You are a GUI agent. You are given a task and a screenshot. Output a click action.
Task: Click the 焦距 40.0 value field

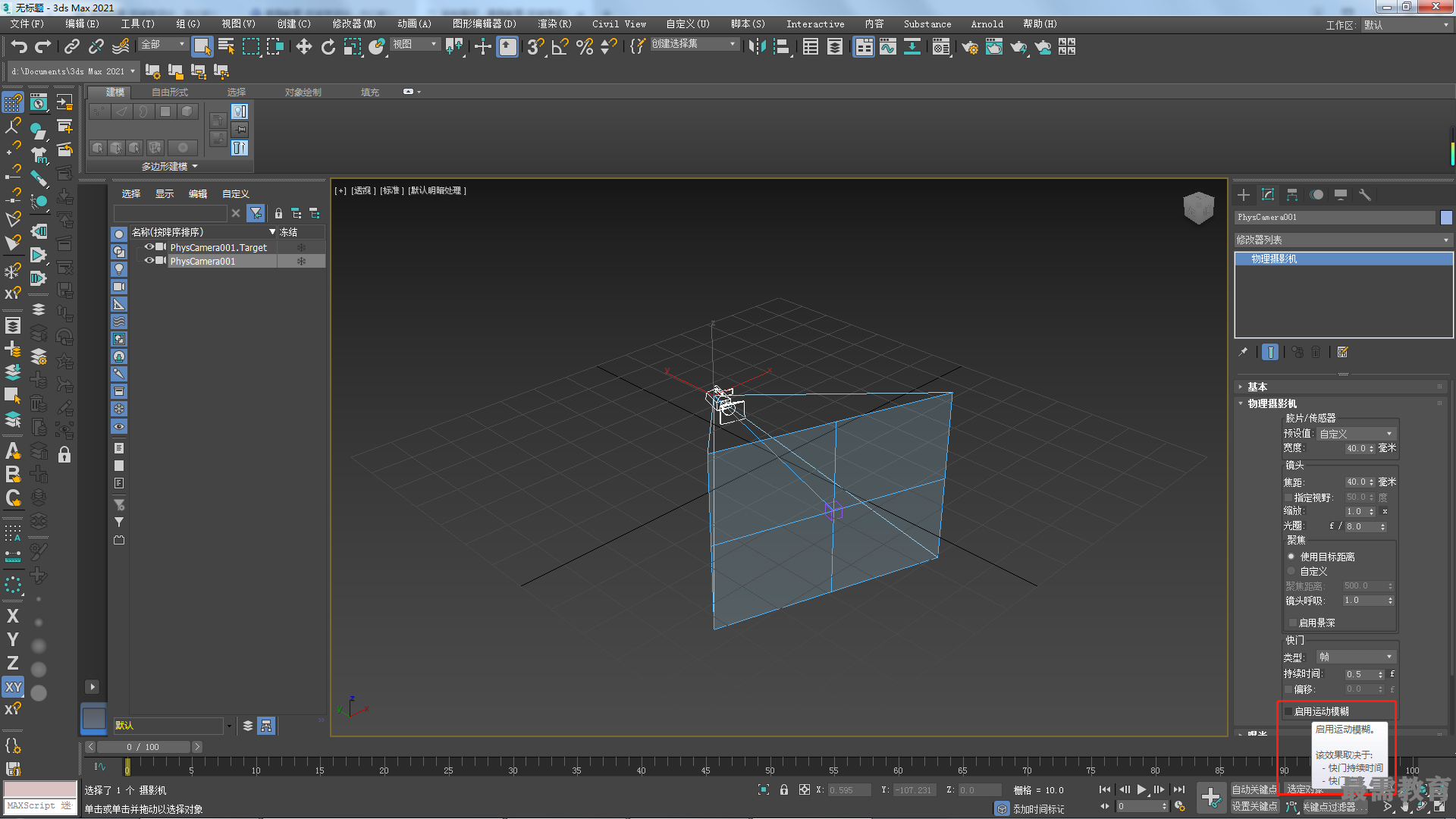click(1357, 482)
